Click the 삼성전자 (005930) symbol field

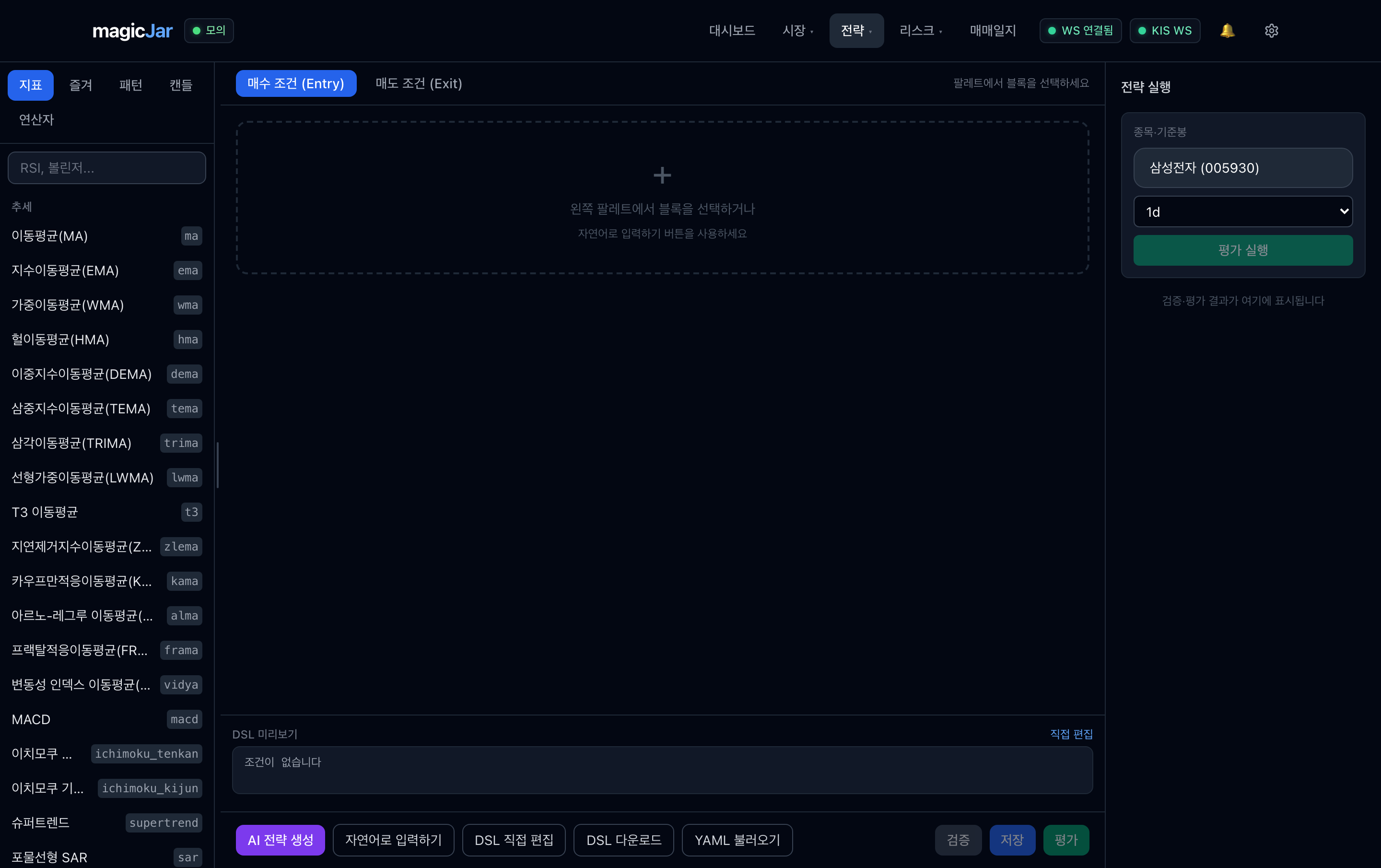(x=1242, y=167)
